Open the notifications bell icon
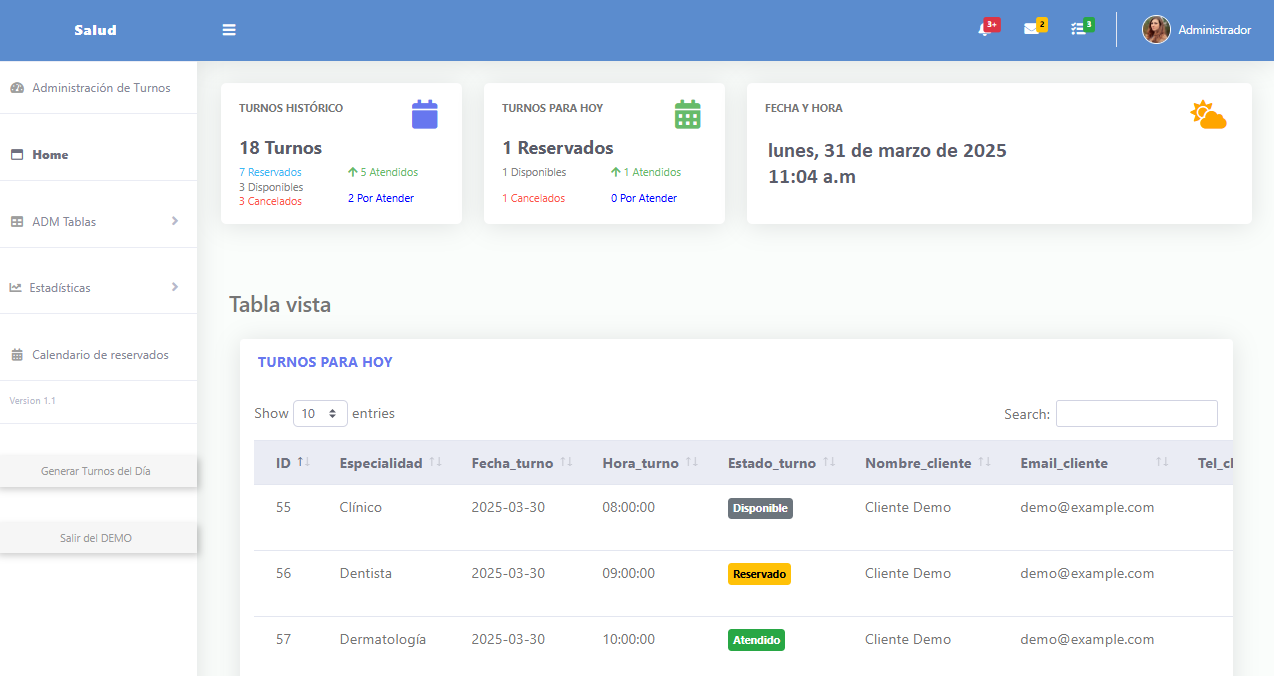 coord(985,29)
